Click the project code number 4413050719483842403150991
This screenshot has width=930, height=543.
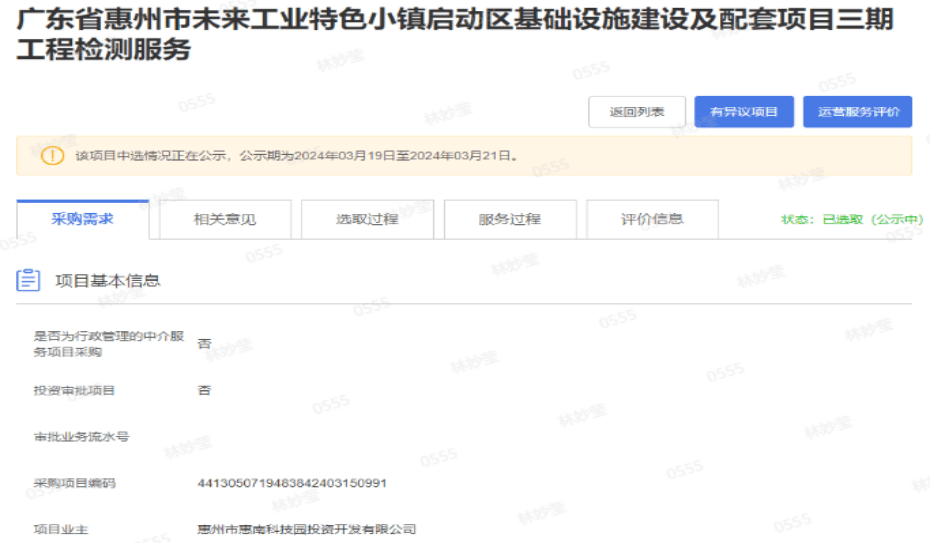[x=292, y=484]
